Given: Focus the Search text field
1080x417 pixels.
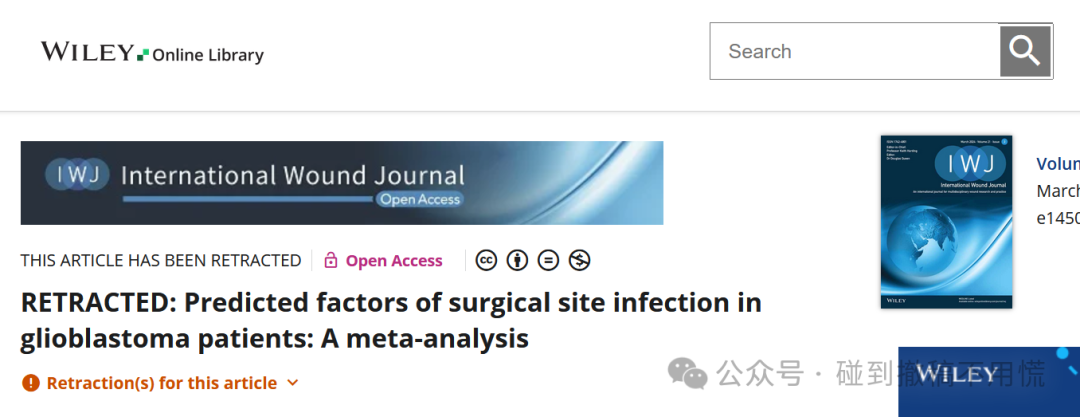Looking at the screenshot, I should pyautogui.click(x=855, y=51).
